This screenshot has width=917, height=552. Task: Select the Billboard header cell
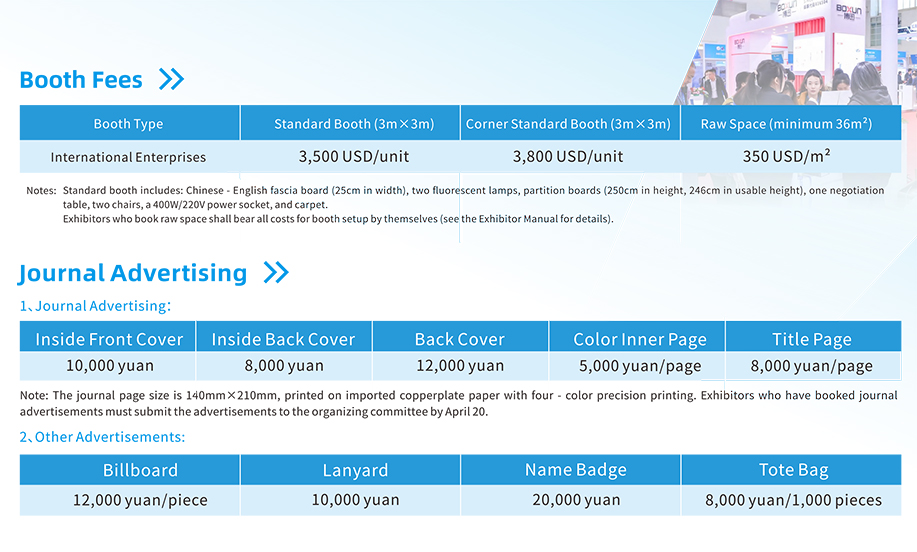pyautogui.click(x=140, y=470)
